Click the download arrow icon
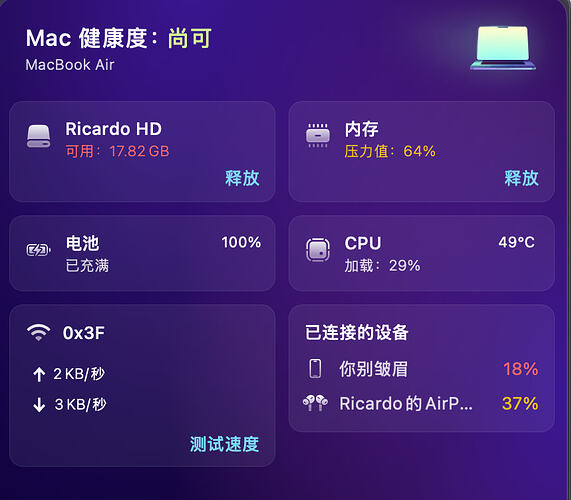 coord(39,405)
